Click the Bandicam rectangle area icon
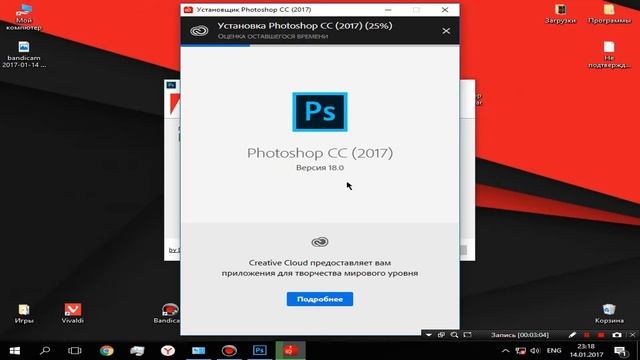This screenshot has width=640, height=360. point(468,335)
